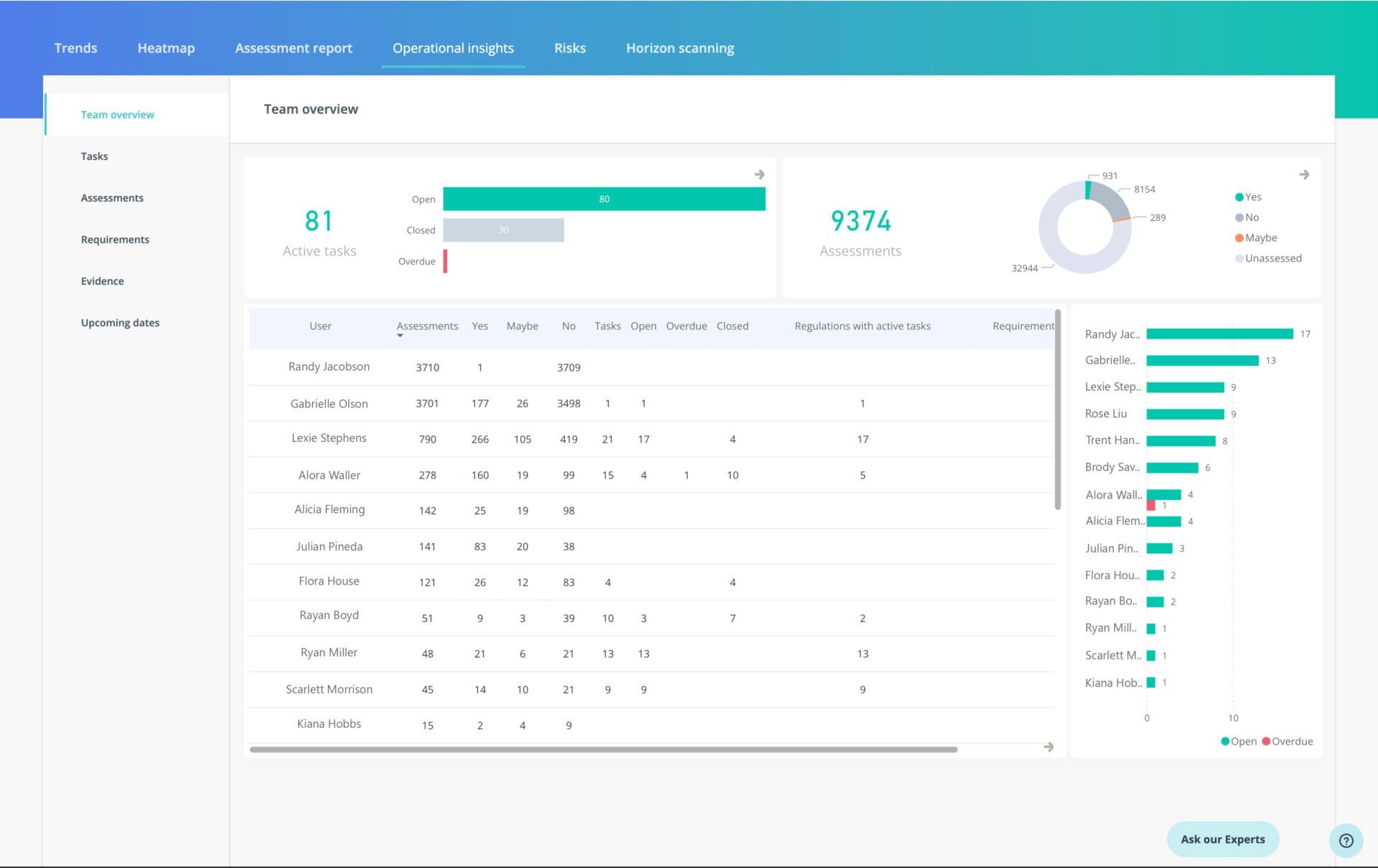This screenshot has width=1378, height=868.
Task: Click the table's horizontal scrollbar
Action: (x=603, y=750)
